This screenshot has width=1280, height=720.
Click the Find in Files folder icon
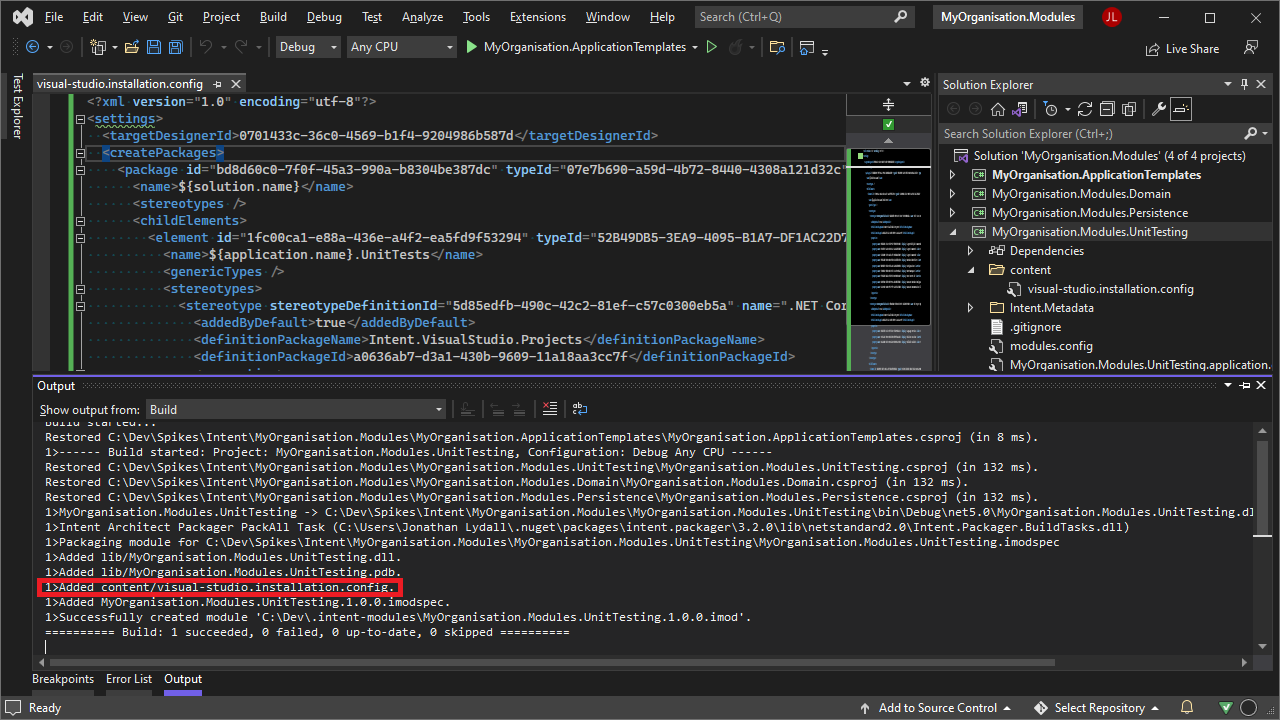tap(777, 47)
